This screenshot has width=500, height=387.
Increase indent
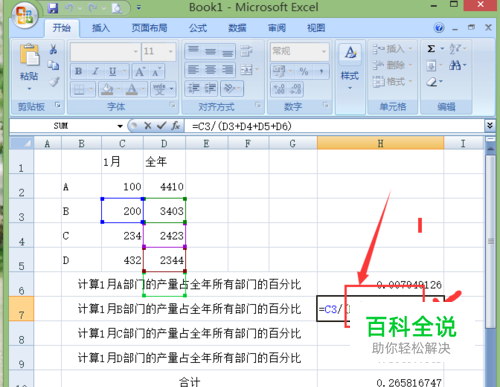(210, 88)
